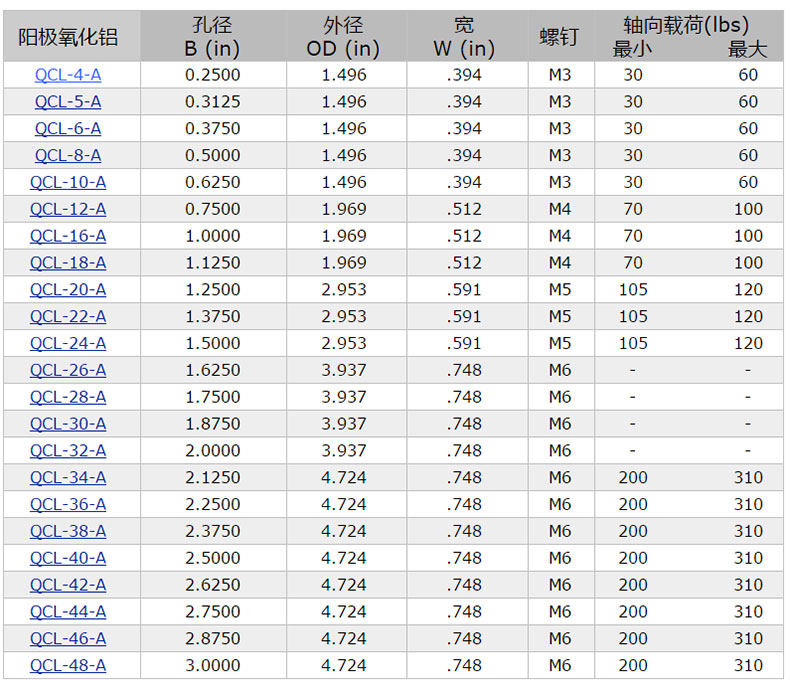The width and height of the screenshot is (790, 691).
Task: Open part QCL-16-A
Action: [68, 236]
